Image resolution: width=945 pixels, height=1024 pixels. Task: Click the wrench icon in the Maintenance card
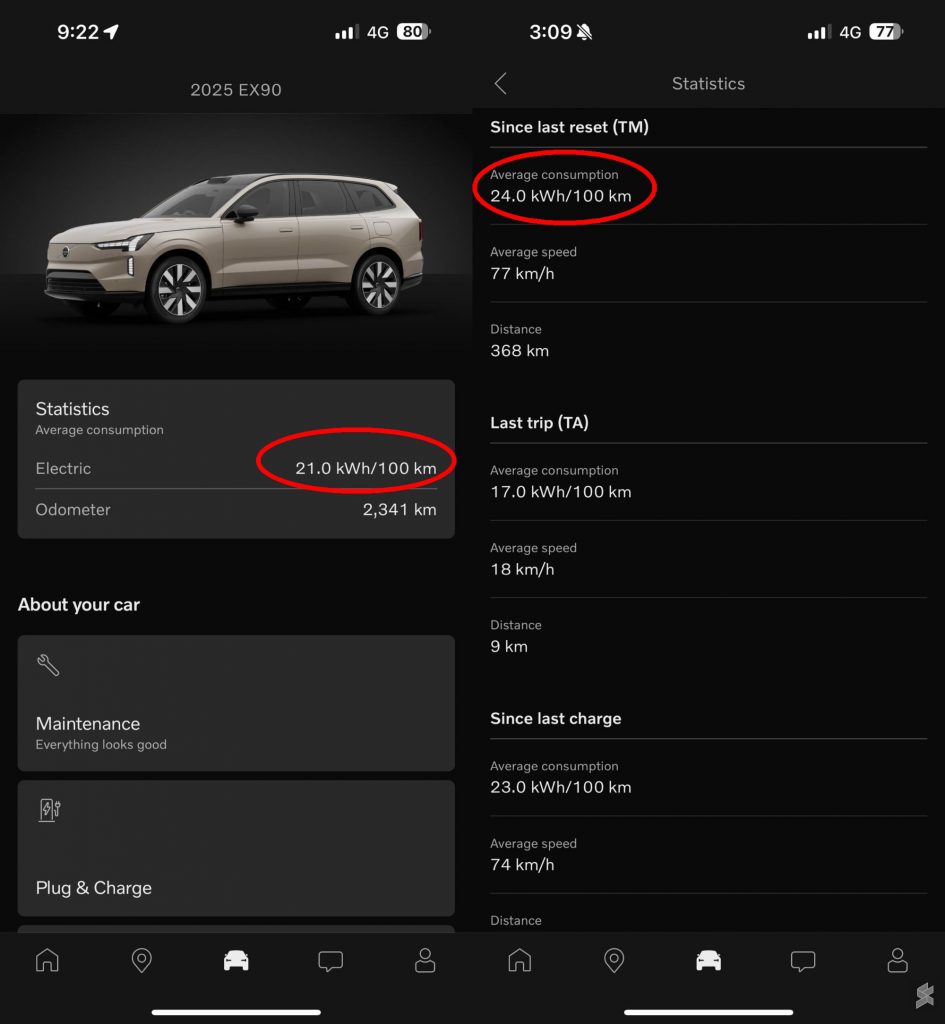coord(48,665)
